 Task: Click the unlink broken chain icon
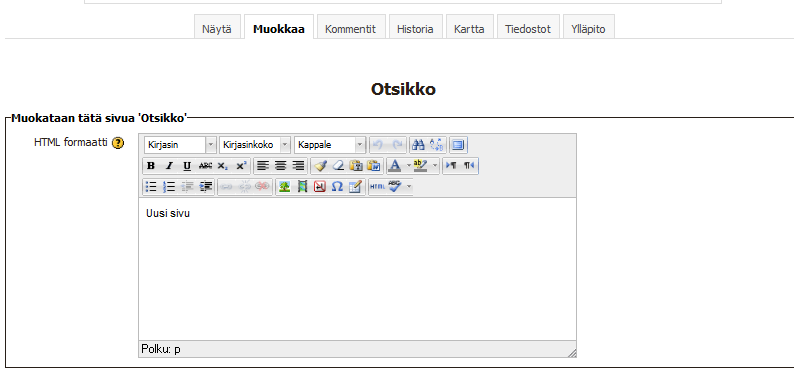(244, 187)
